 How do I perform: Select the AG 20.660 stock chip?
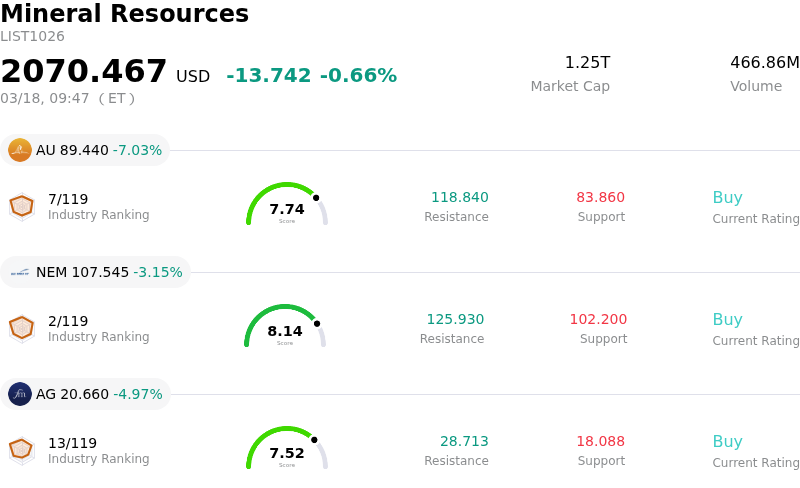pos(85,394)
